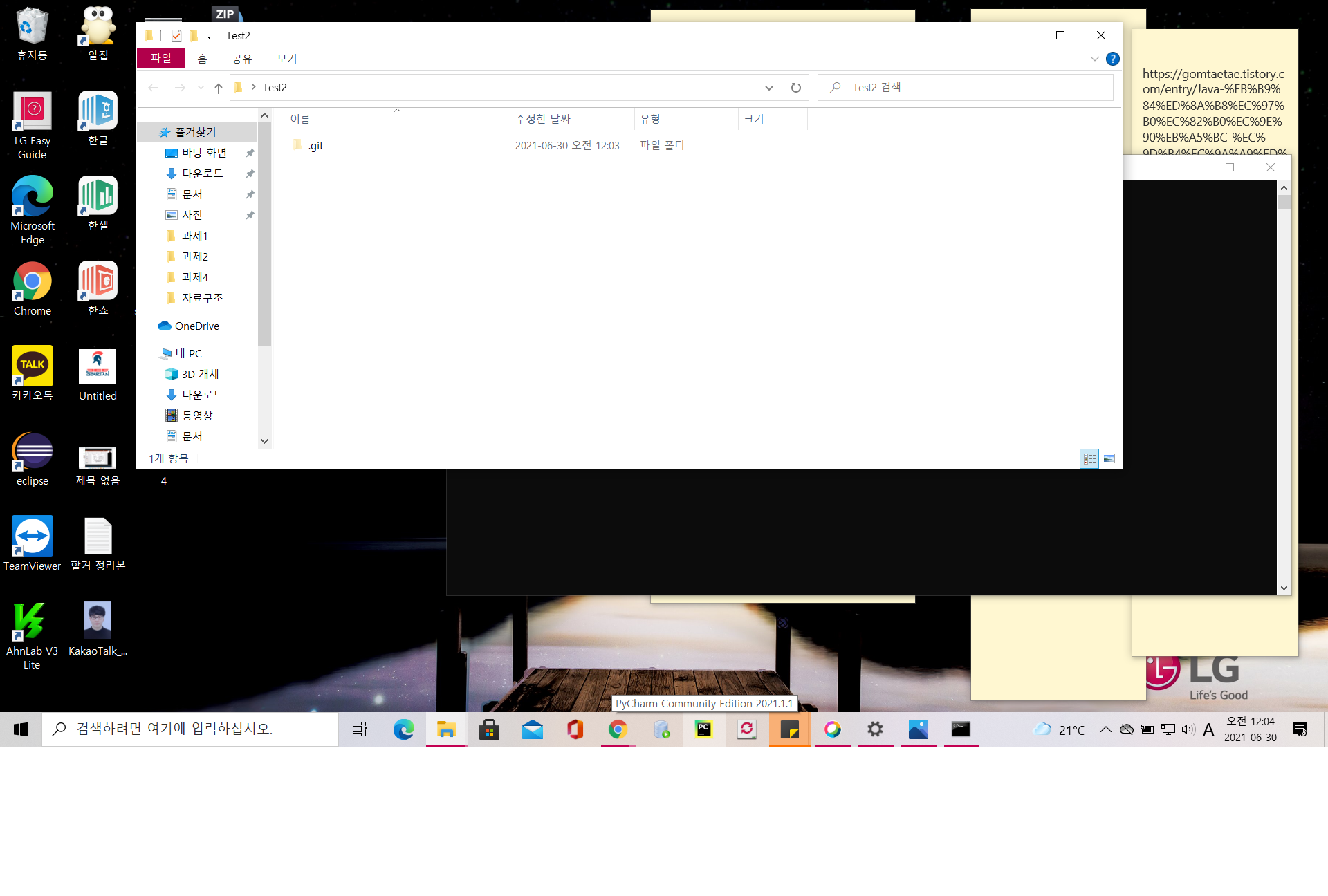
Task: Click the refresh button in the address bar
Action: pyautogui.click(x=795, y=88)
